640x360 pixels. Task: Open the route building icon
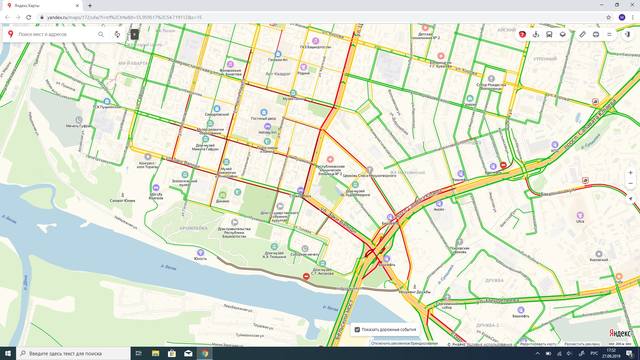(x=118, y=35)
